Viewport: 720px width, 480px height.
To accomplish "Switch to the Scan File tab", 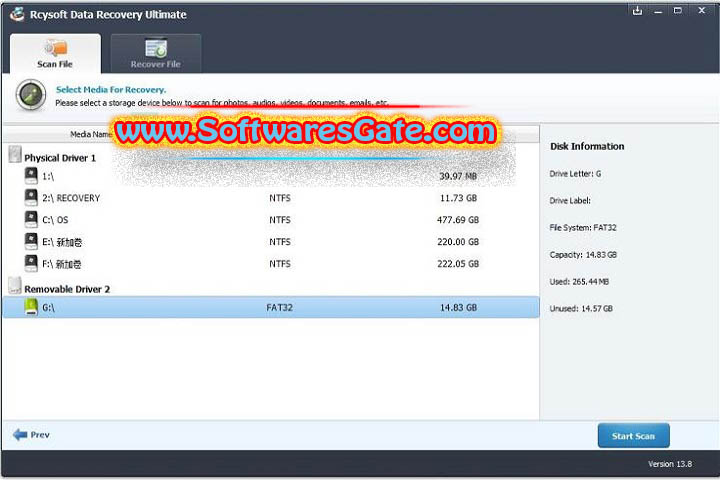I will (55, 54).
